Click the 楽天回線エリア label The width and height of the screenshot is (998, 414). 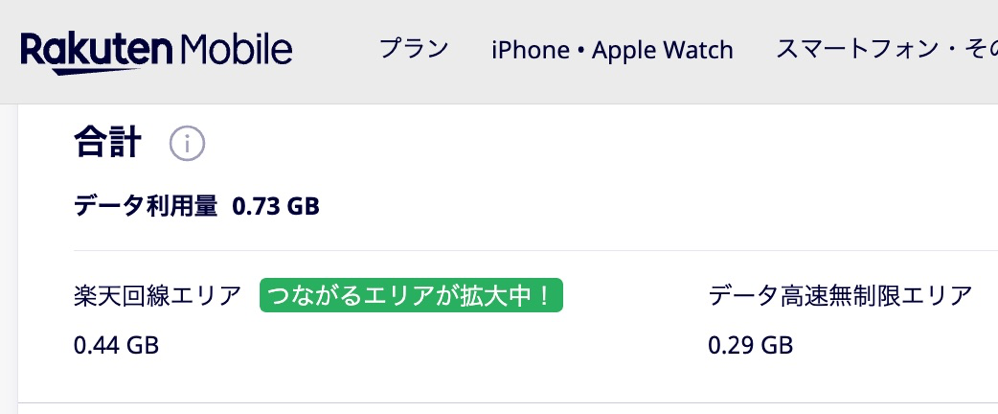point(158,296)
